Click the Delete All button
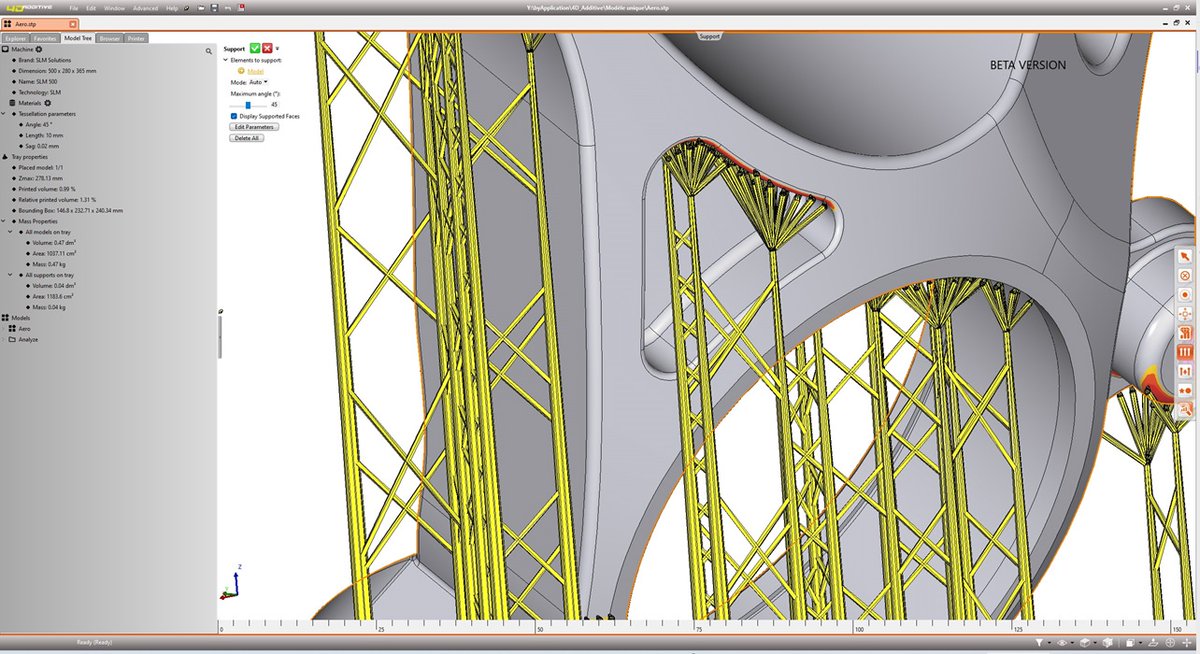 [x=246, y=137]
